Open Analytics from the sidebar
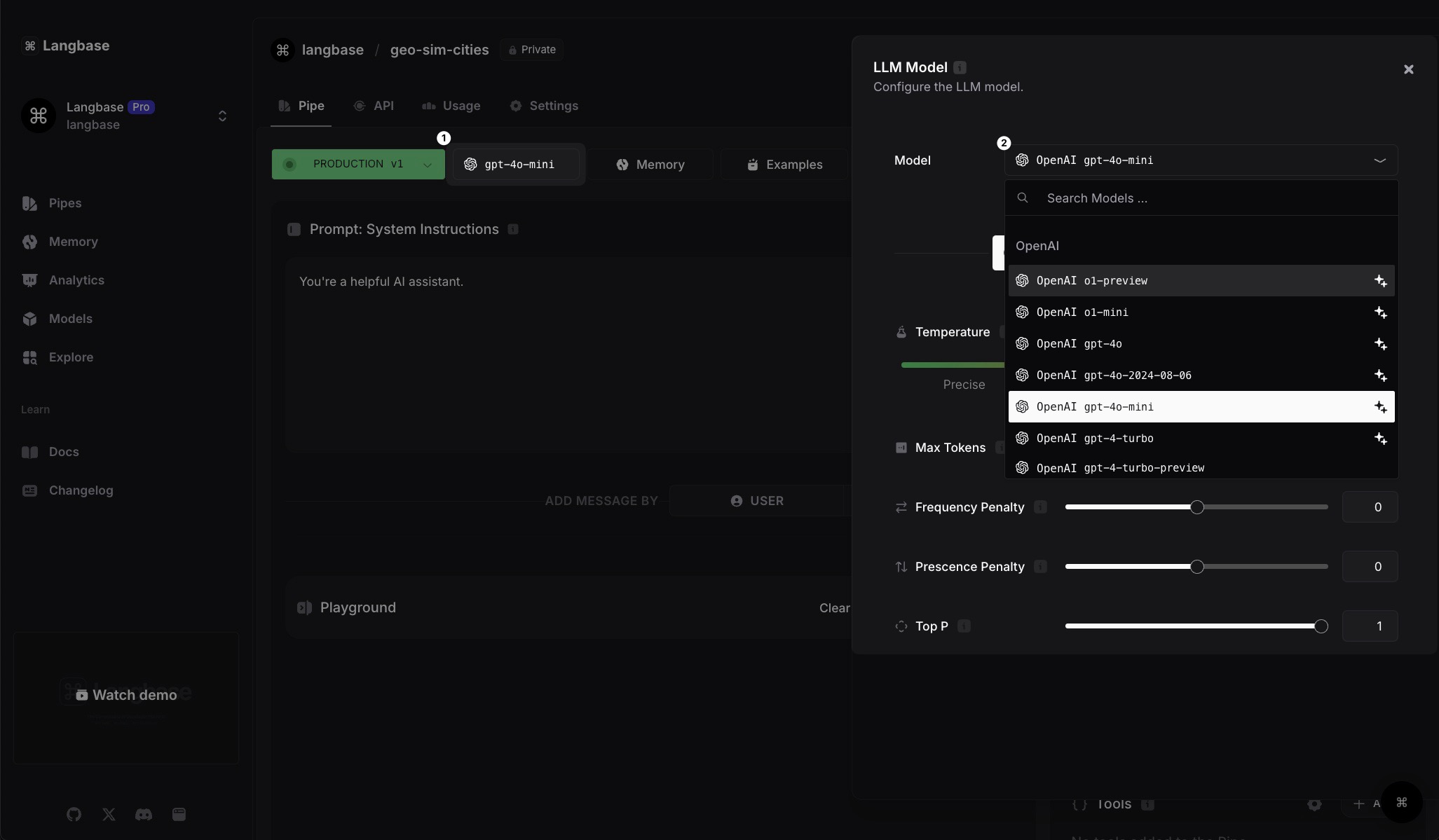Image resolution: width=1439 pixels, height=840 pixels. 76,280
